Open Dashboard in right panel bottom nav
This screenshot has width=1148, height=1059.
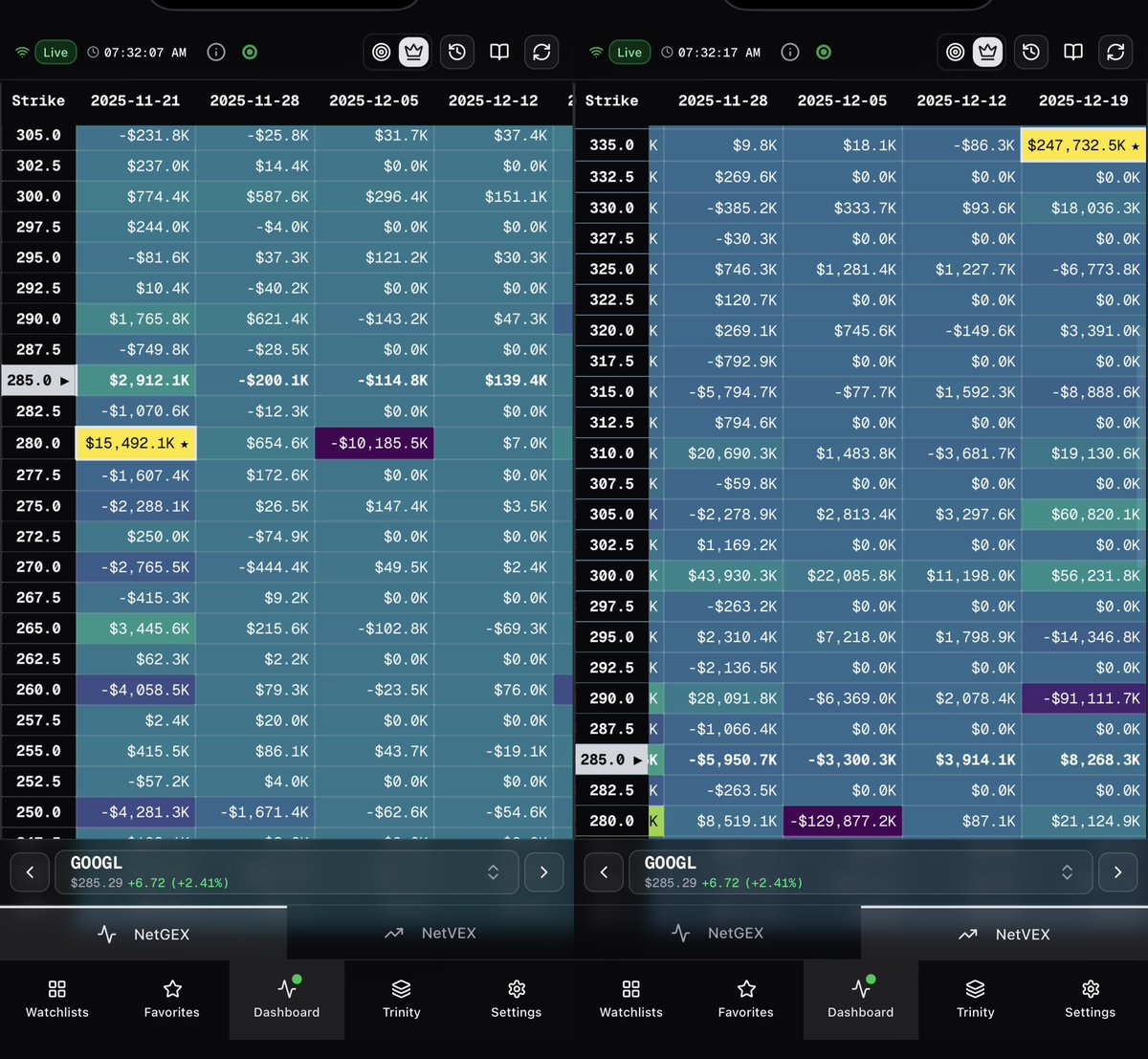(861, 1000)
